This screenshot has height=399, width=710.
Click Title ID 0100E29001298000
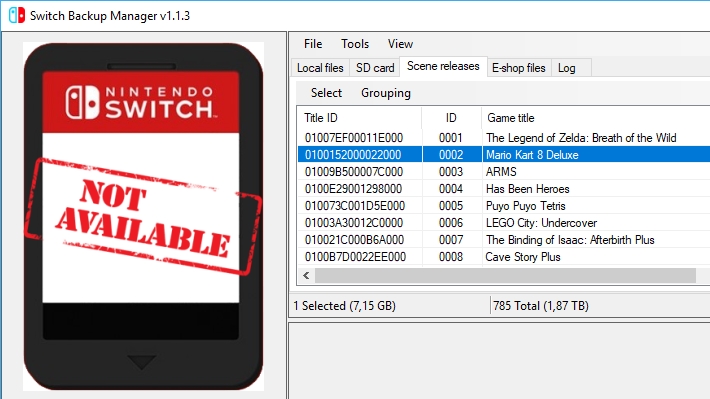click(353, 189)
